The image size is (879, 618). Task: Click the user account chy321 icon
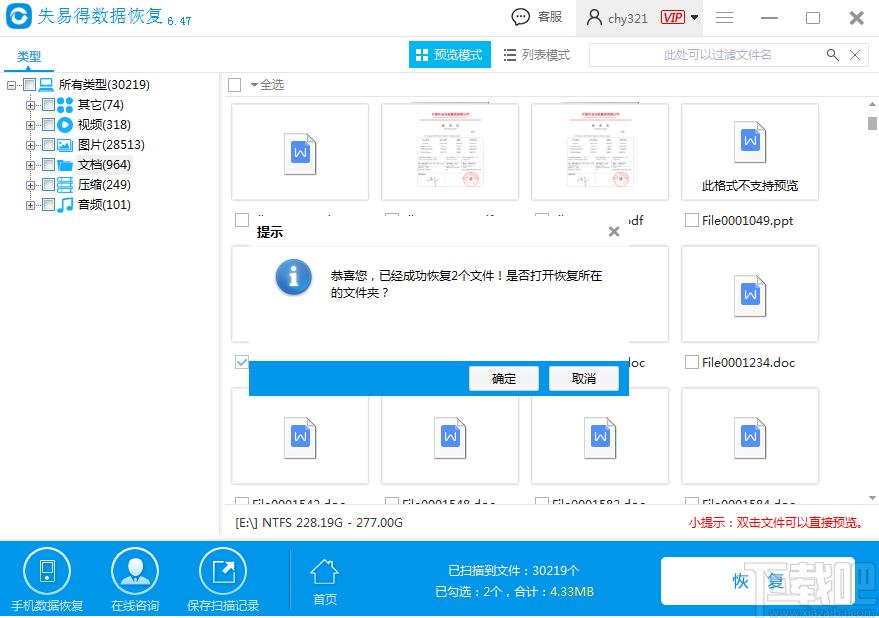[x=595, y=18]
